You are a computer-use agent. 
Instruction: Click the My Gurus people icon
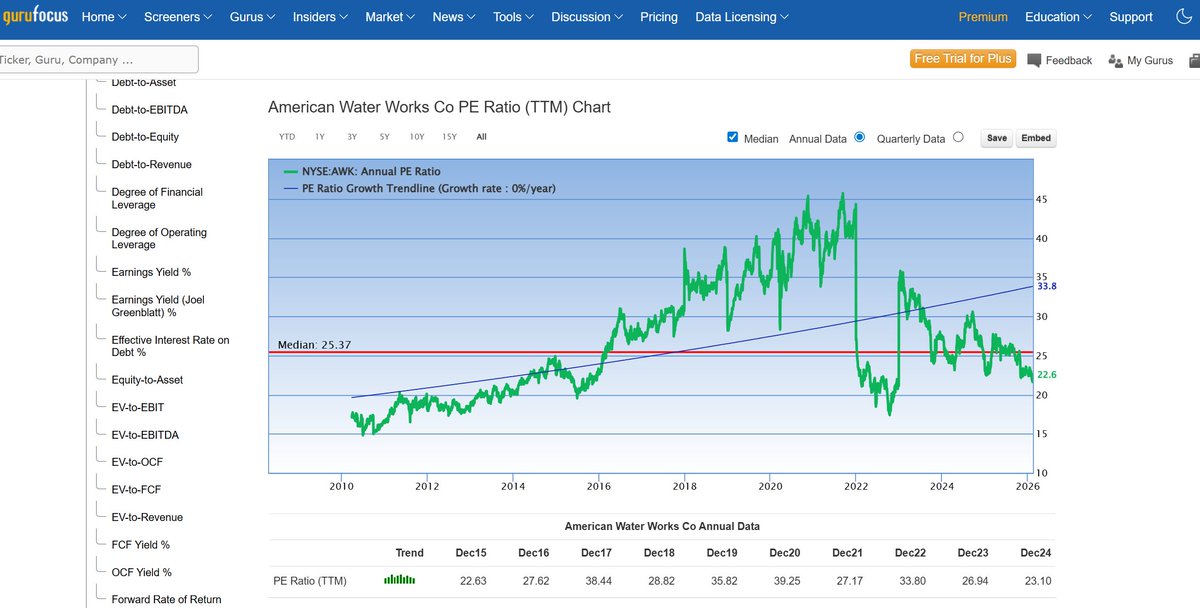tap(1116, 60)
